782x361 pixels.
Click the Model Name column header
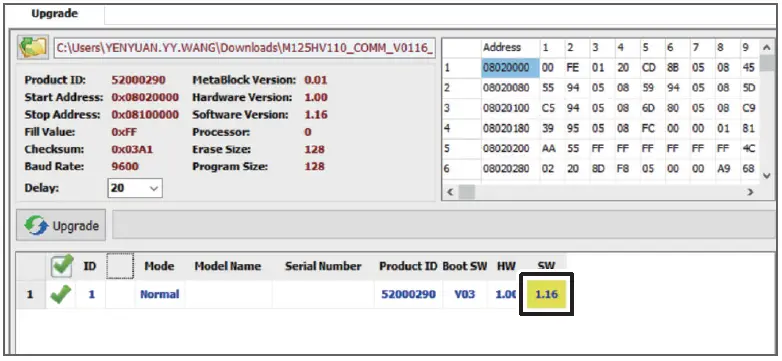tap(228, 266)
